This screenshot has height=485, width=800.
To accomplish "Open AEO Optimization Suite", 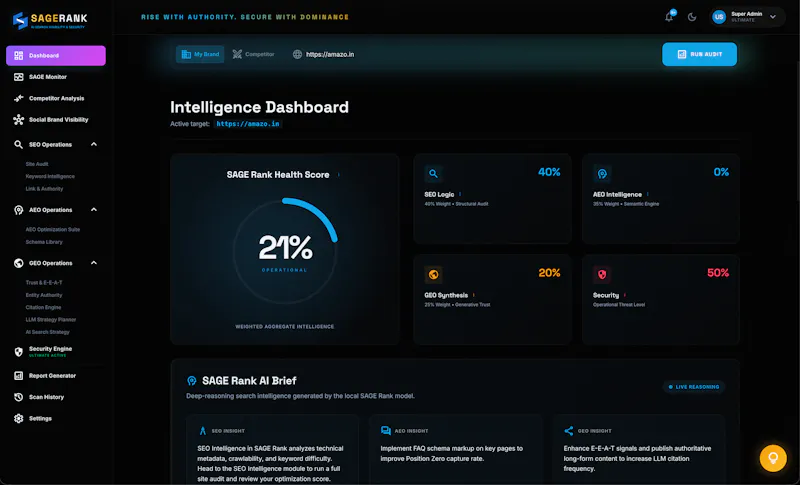I will click(53, 229).
